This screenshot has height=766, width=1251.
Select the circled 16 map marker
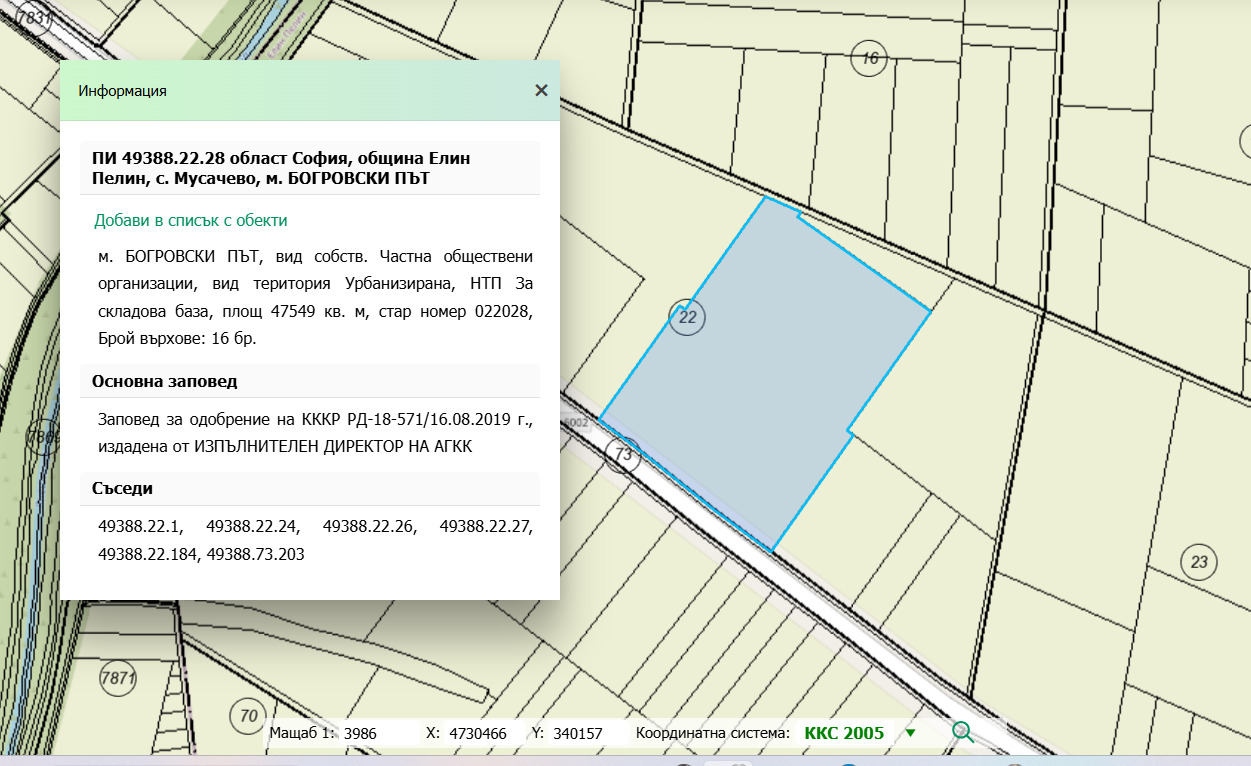[870, 59]
